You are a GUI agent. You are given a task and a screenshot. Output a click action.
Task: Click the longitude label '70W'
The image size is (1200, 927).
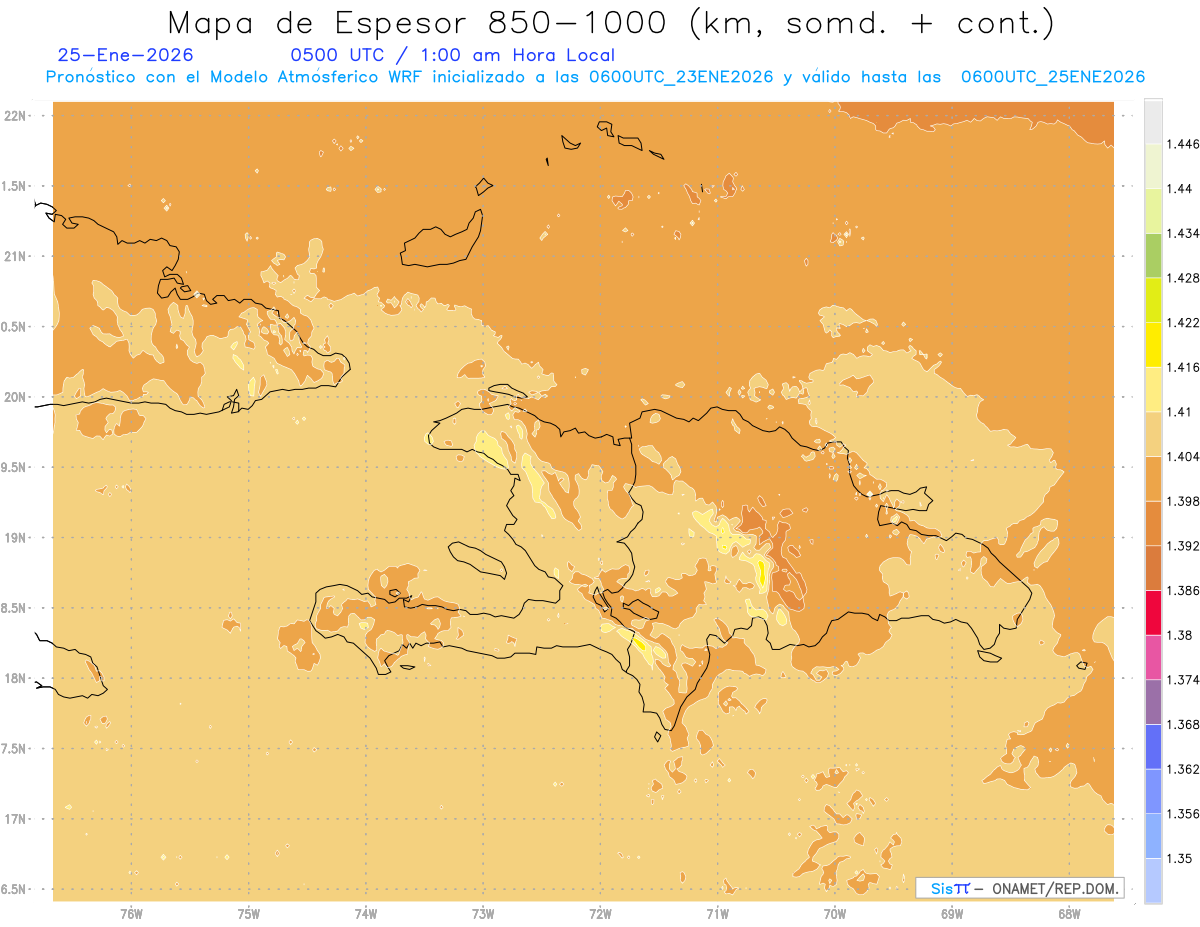(x=835, y=913)
